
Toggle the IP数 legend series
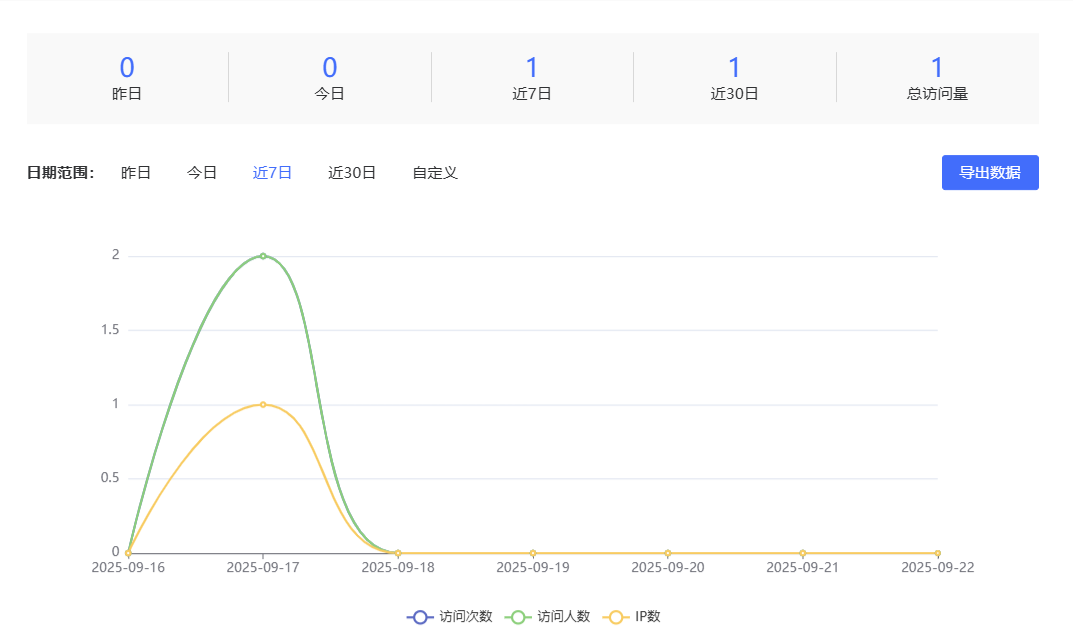click(634, 617)
